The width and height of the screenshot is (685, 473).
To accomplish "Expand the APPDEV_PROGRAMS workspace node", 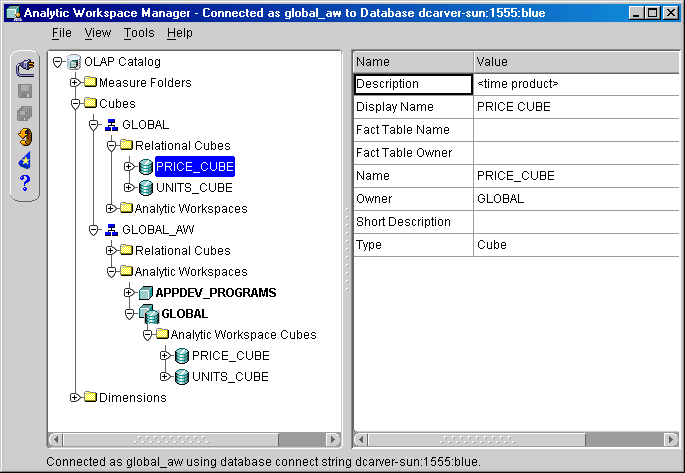I will pos(128,292).
